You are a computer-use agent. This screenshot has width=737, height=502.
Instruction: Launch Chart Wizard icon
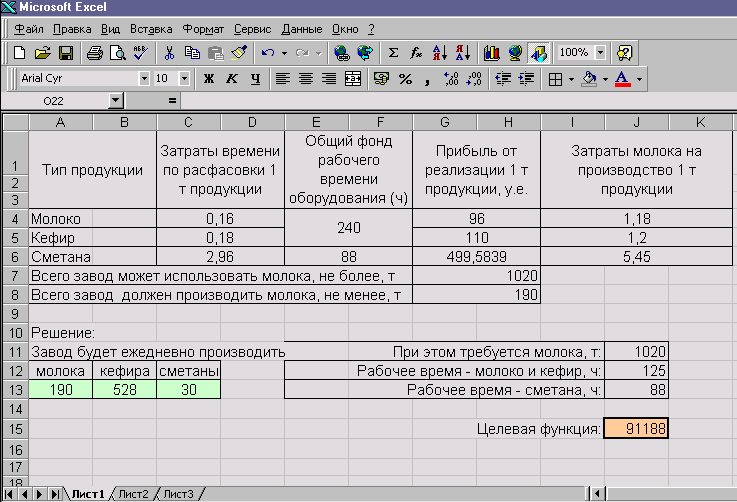pyautogui.click(x=492, y=53)
